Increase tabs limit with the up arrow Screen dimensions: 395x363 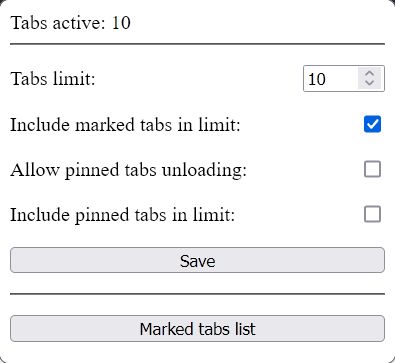click(369, 74)
